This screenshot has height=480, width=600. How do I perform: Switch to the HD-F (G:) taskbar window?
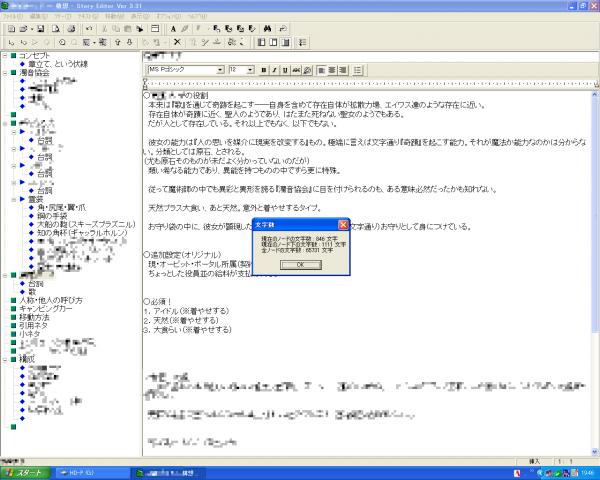click(x=92, y=473)
